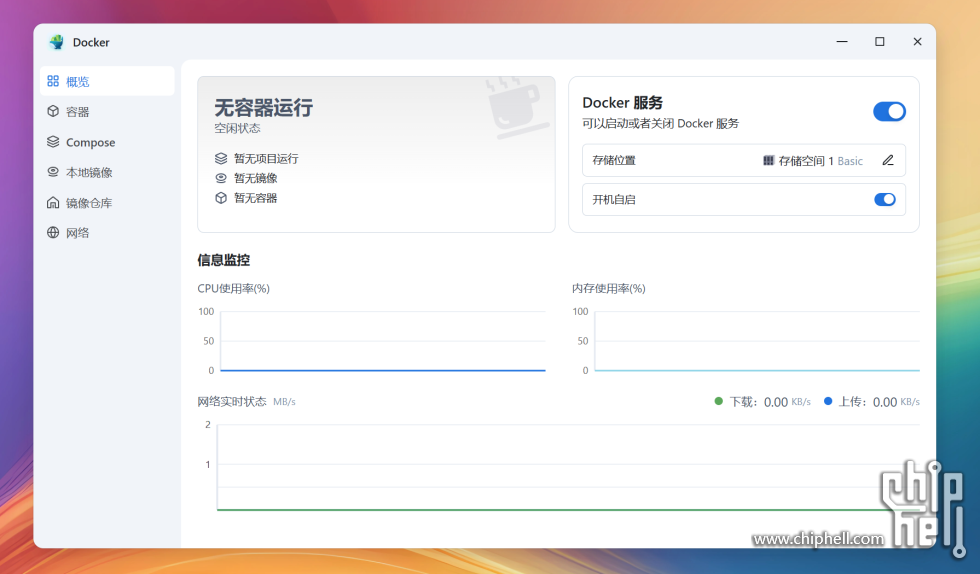Close the Docker window
The width and height of the screenshot is (980, 574).
[x=917, y=42]
